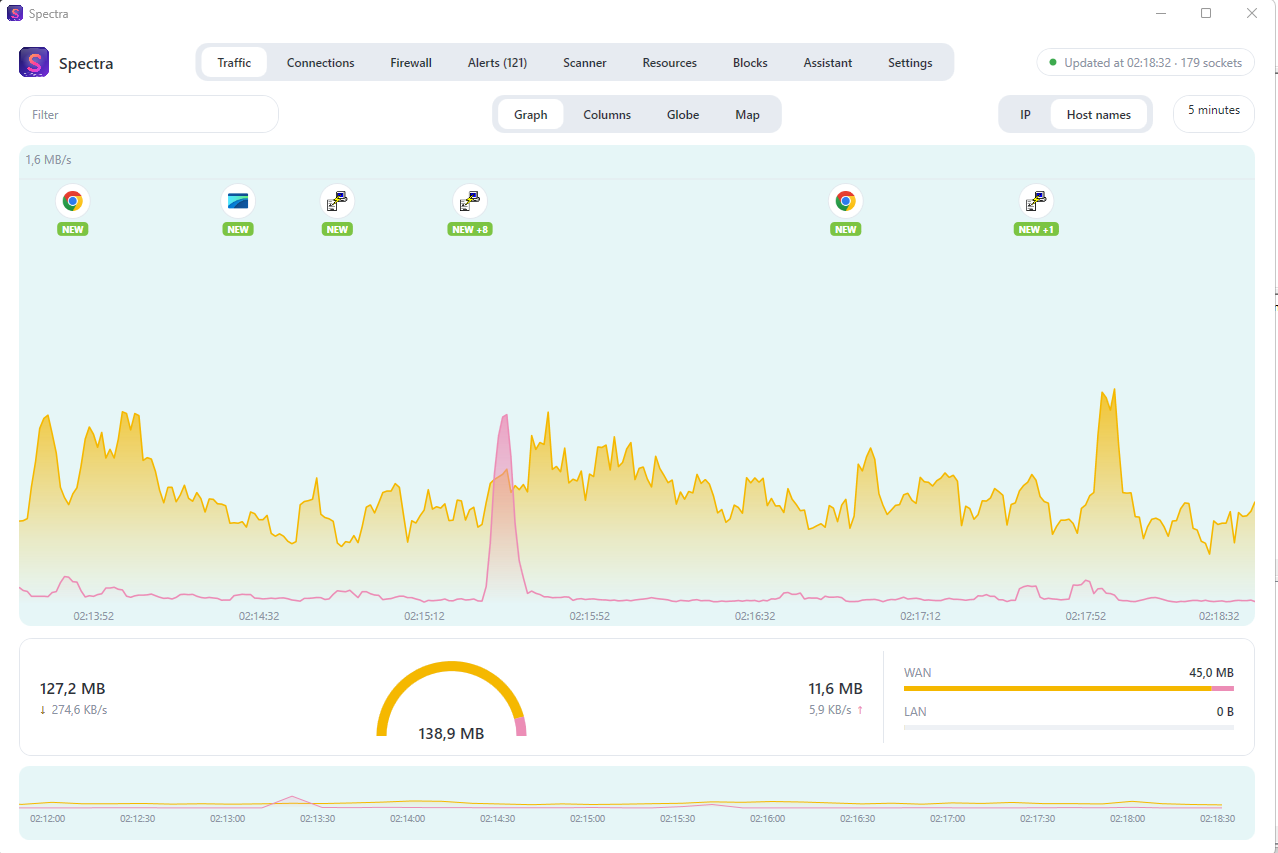Viewport: 1278px width, 853px height.
Task: Click the Spectra title bar icon
Action: [15, 13]
